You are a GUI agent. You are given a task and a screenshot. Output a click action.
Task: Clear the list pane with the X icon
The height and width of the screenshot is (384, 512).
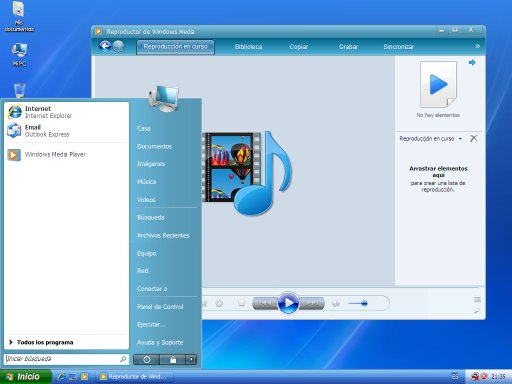point(473,138)
